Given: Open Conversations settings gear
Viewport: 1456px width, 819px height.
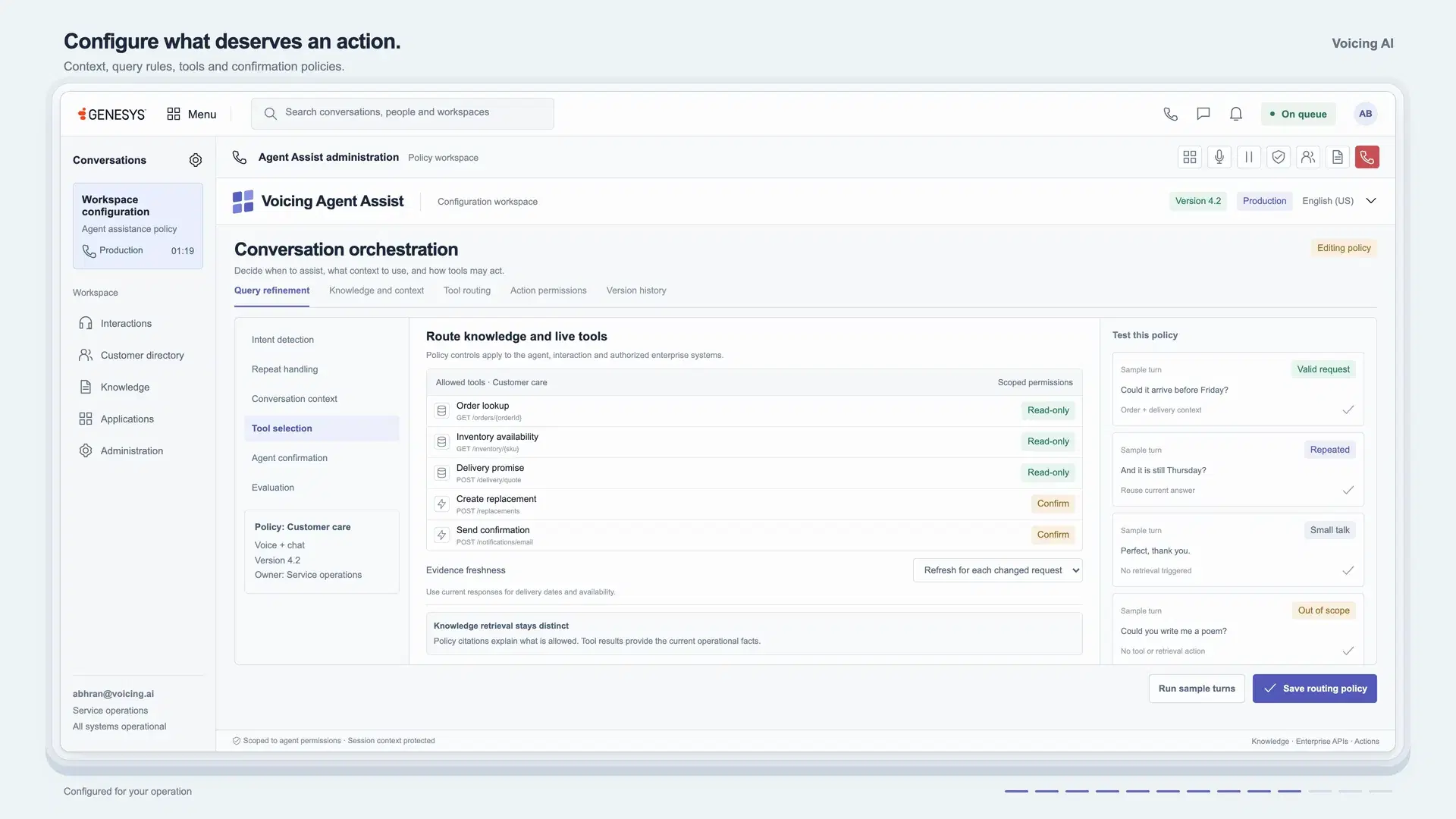Looking at the screenshot, I should [x=196, y=160].
